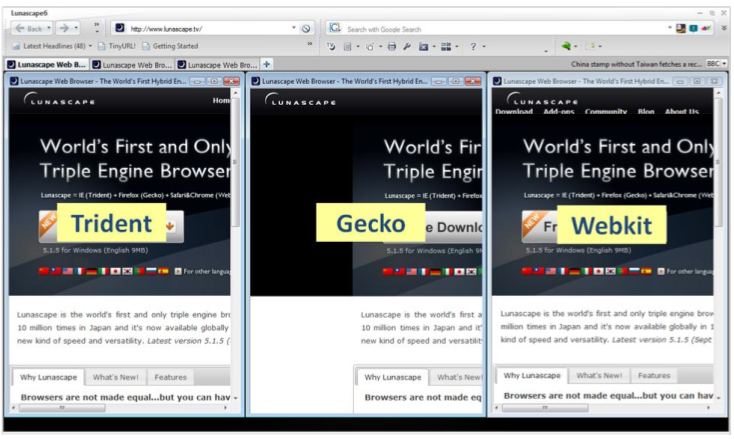This screenshot has width=734, height=439.
Task: Select the second Lunascape Web Bro... tab
Action: tap(132, 65)
